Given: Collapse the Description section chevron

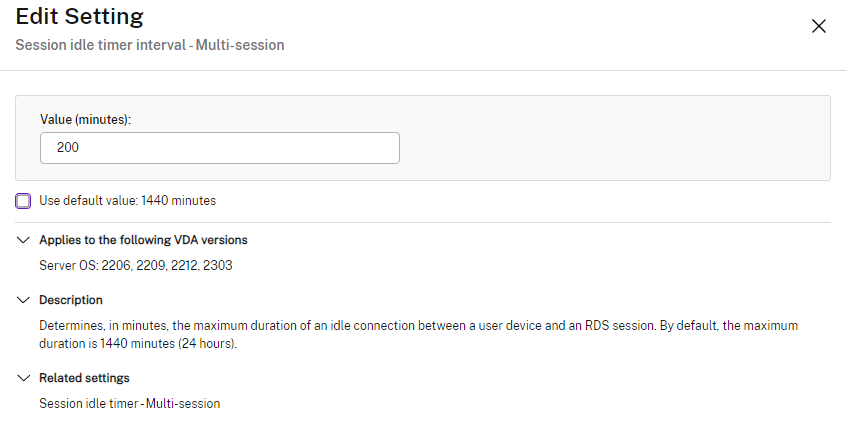Looking at the screenshot, I should (x=23, y=300).
